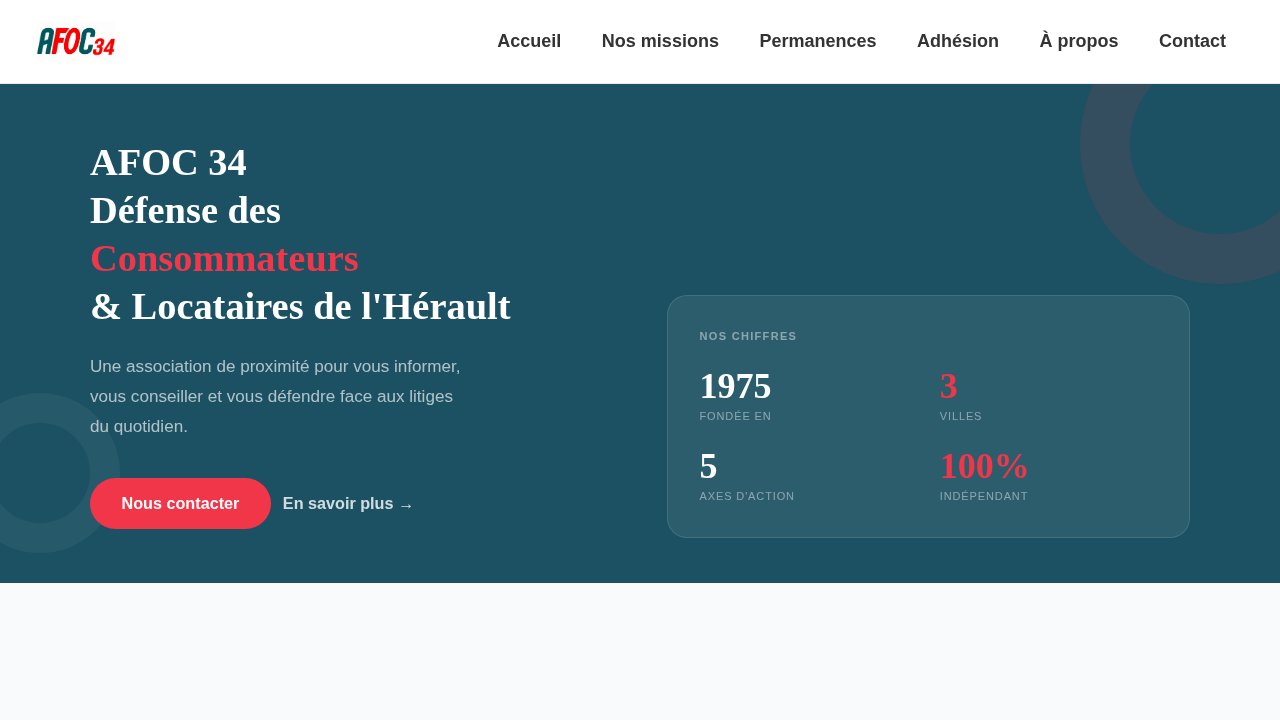Click the text & Locataires de l'Hérault

coord(300,306)
